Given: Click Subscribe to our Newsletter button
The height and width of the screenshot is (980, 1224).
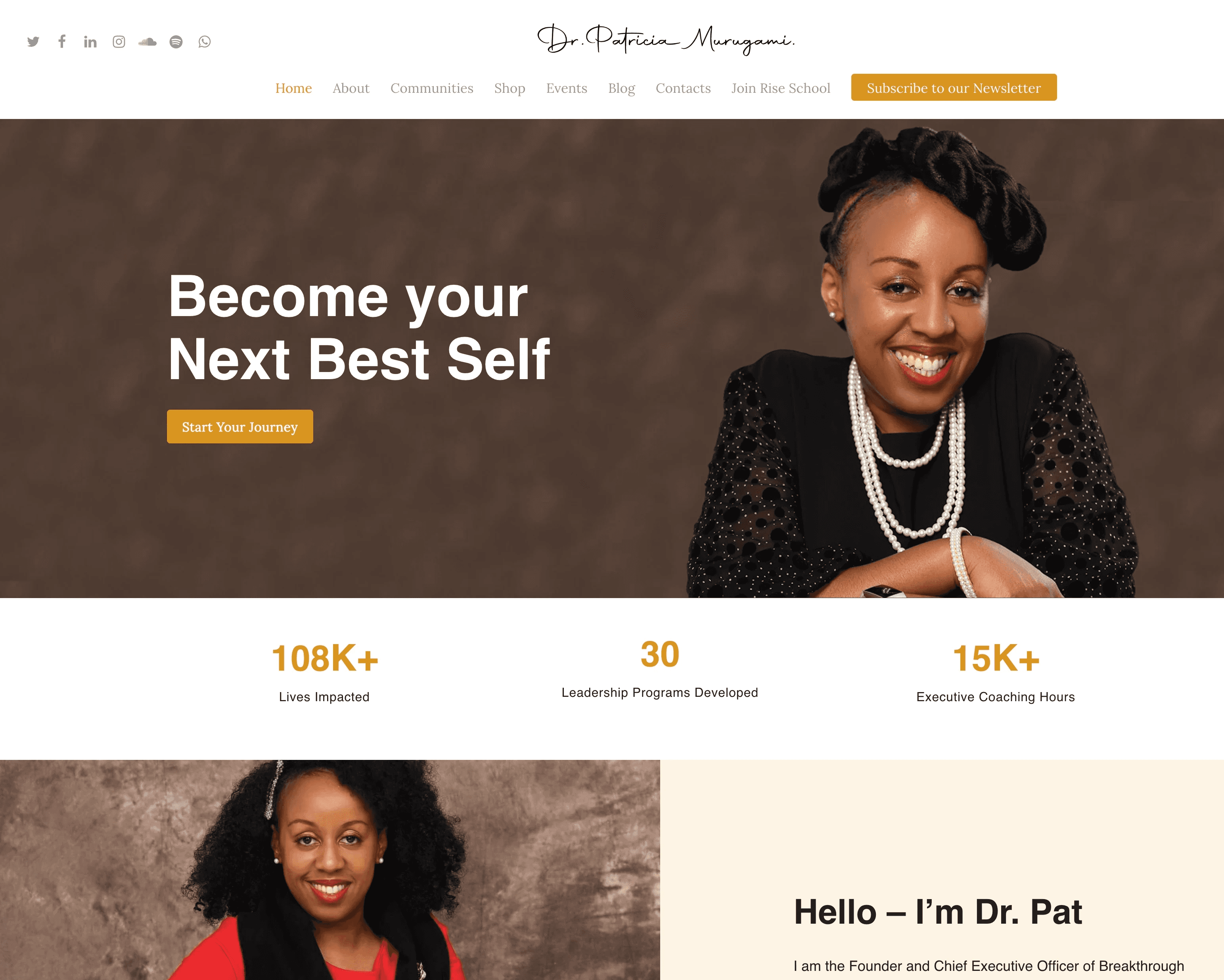Looking at the screenshot, I should point(954,87).
